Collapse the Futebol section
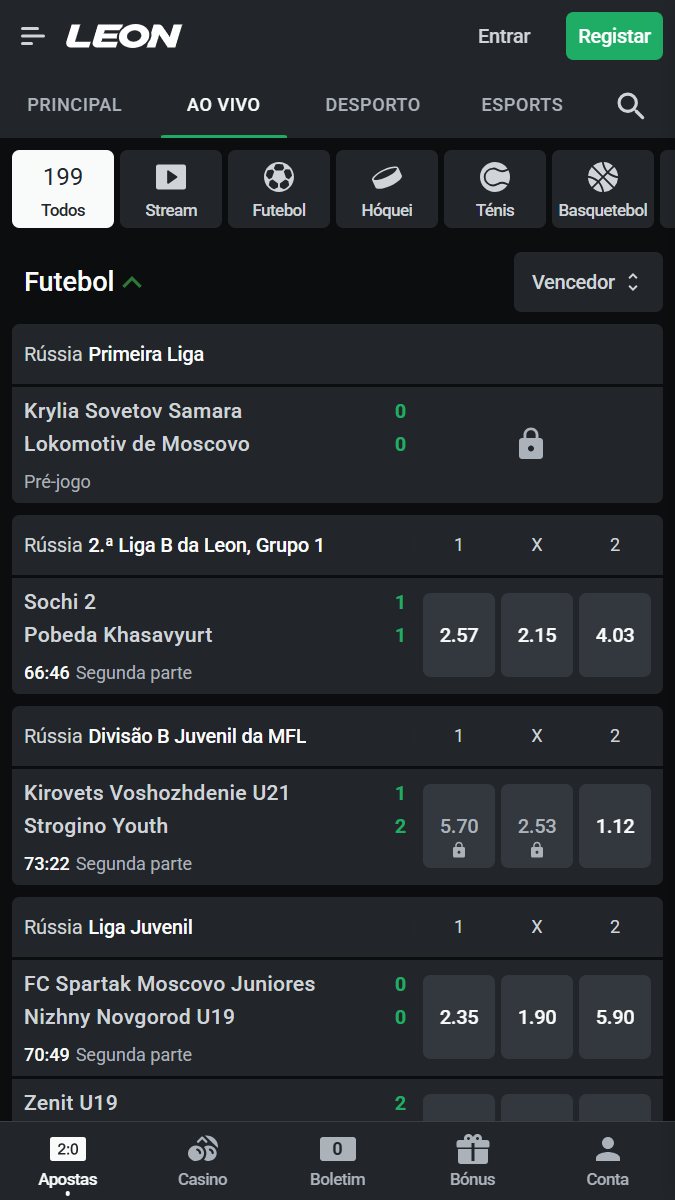Viewport: 675px width, 1200px height. (x=132, y=282)
